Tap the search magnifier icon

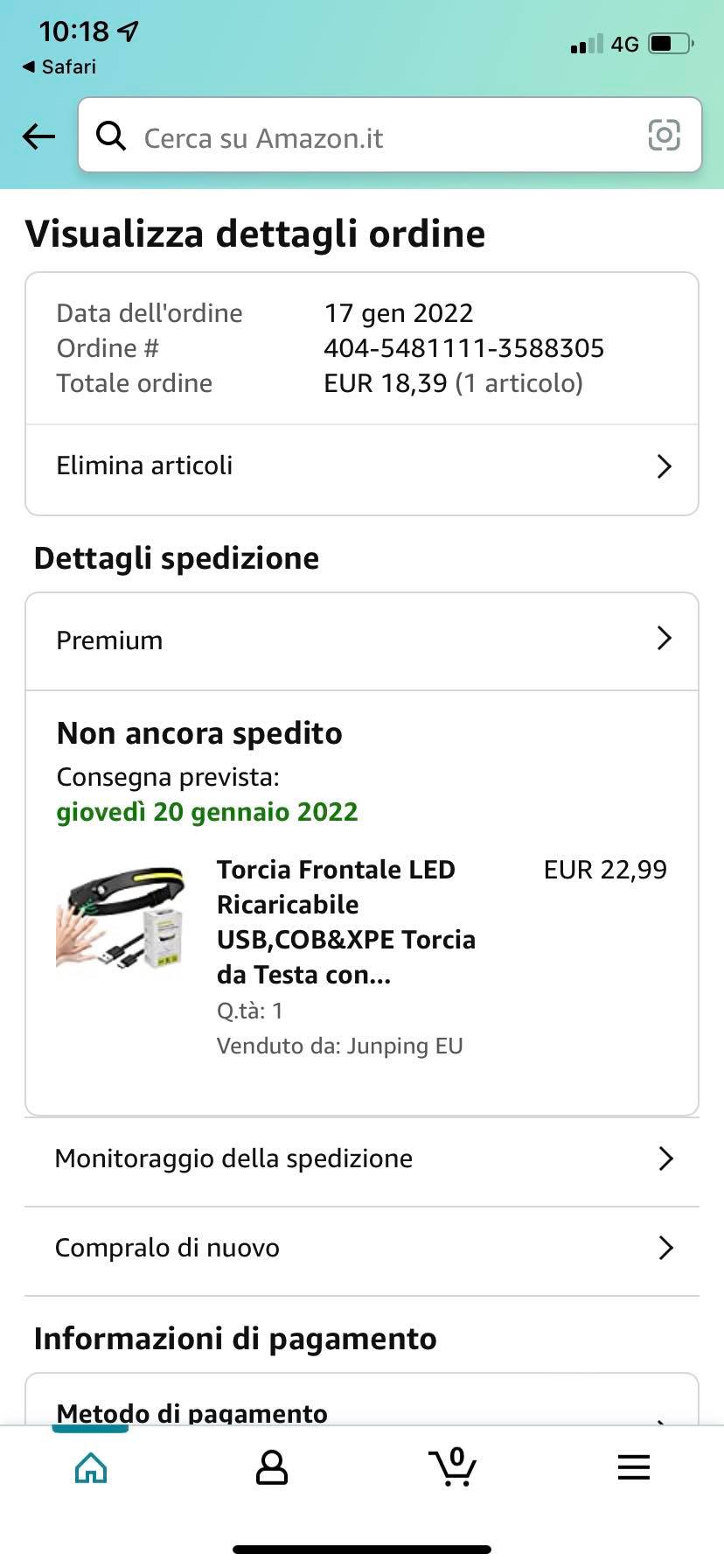111,136
